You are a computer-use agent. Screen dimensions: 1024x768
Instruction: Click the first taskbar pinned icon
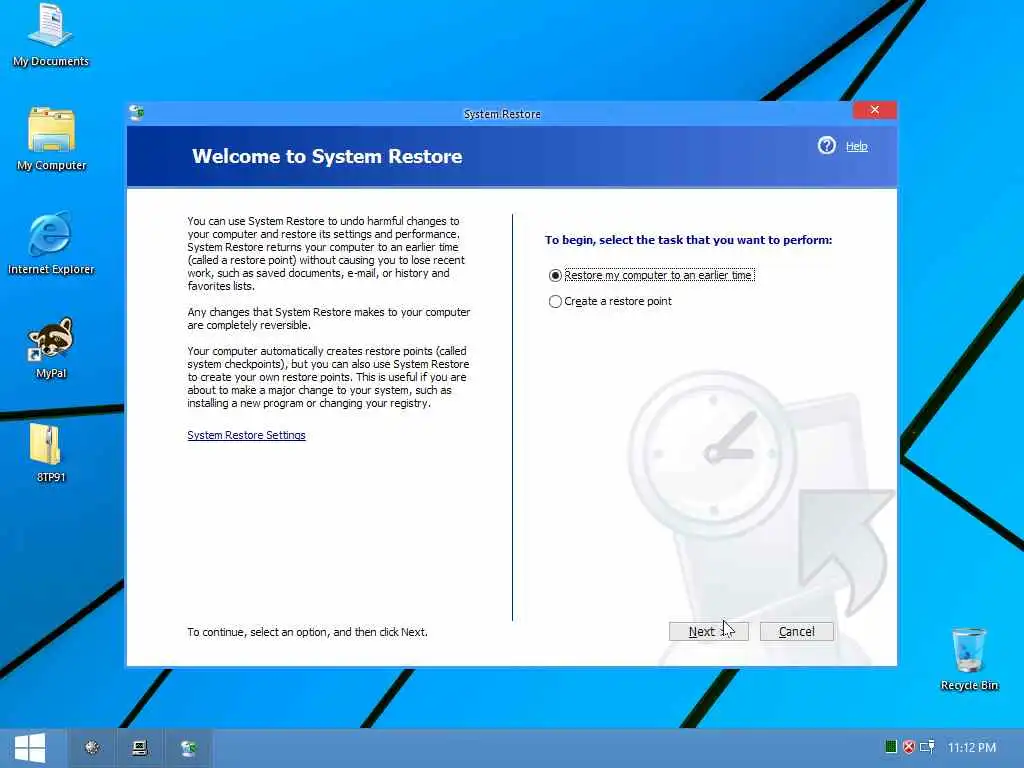[92, 748]
